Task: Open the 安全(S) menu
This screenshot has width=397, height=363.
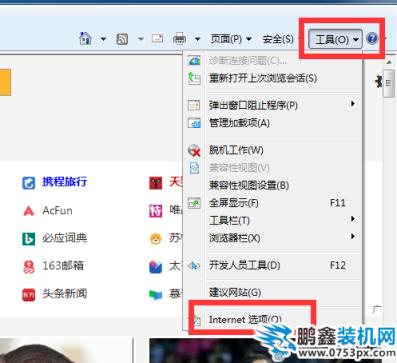Action: (278, 39)
